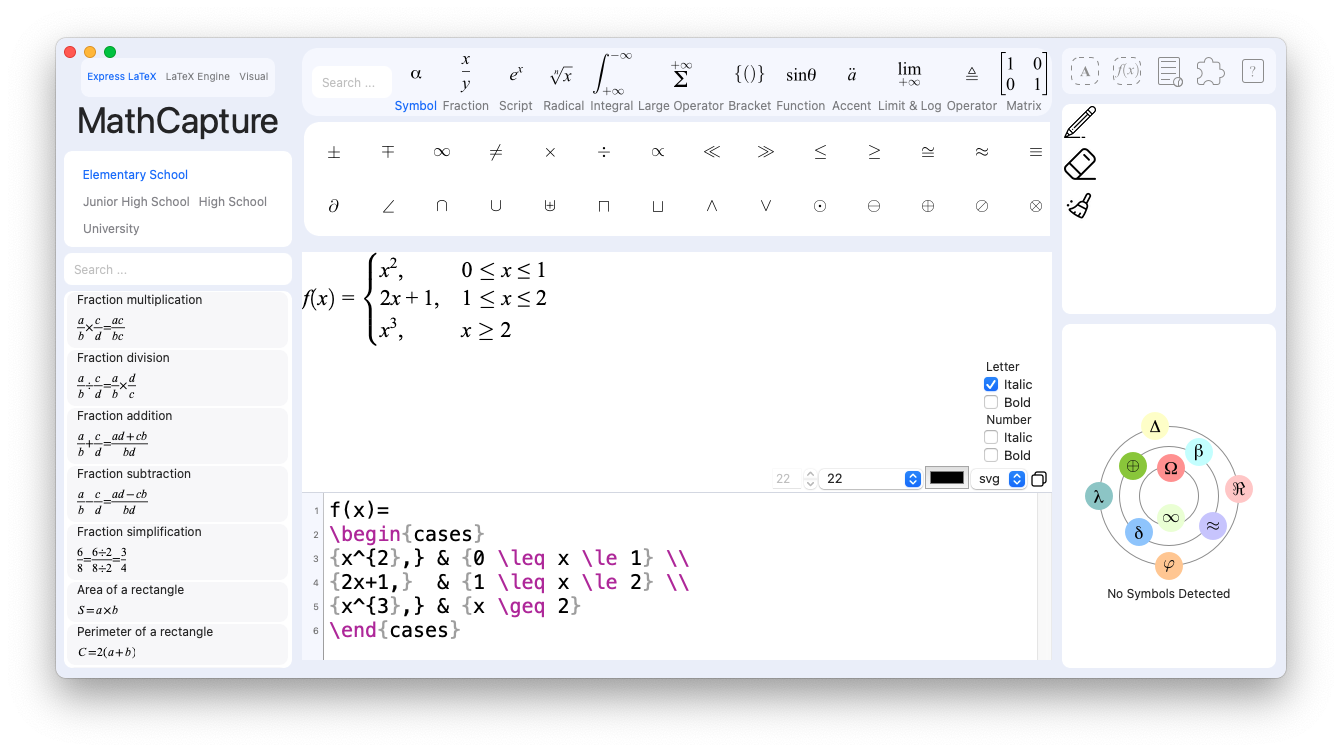This screenshot has width=1342, height=752.
Task: Click the f(x) formula recognition icon
Action: point(1126,71)
